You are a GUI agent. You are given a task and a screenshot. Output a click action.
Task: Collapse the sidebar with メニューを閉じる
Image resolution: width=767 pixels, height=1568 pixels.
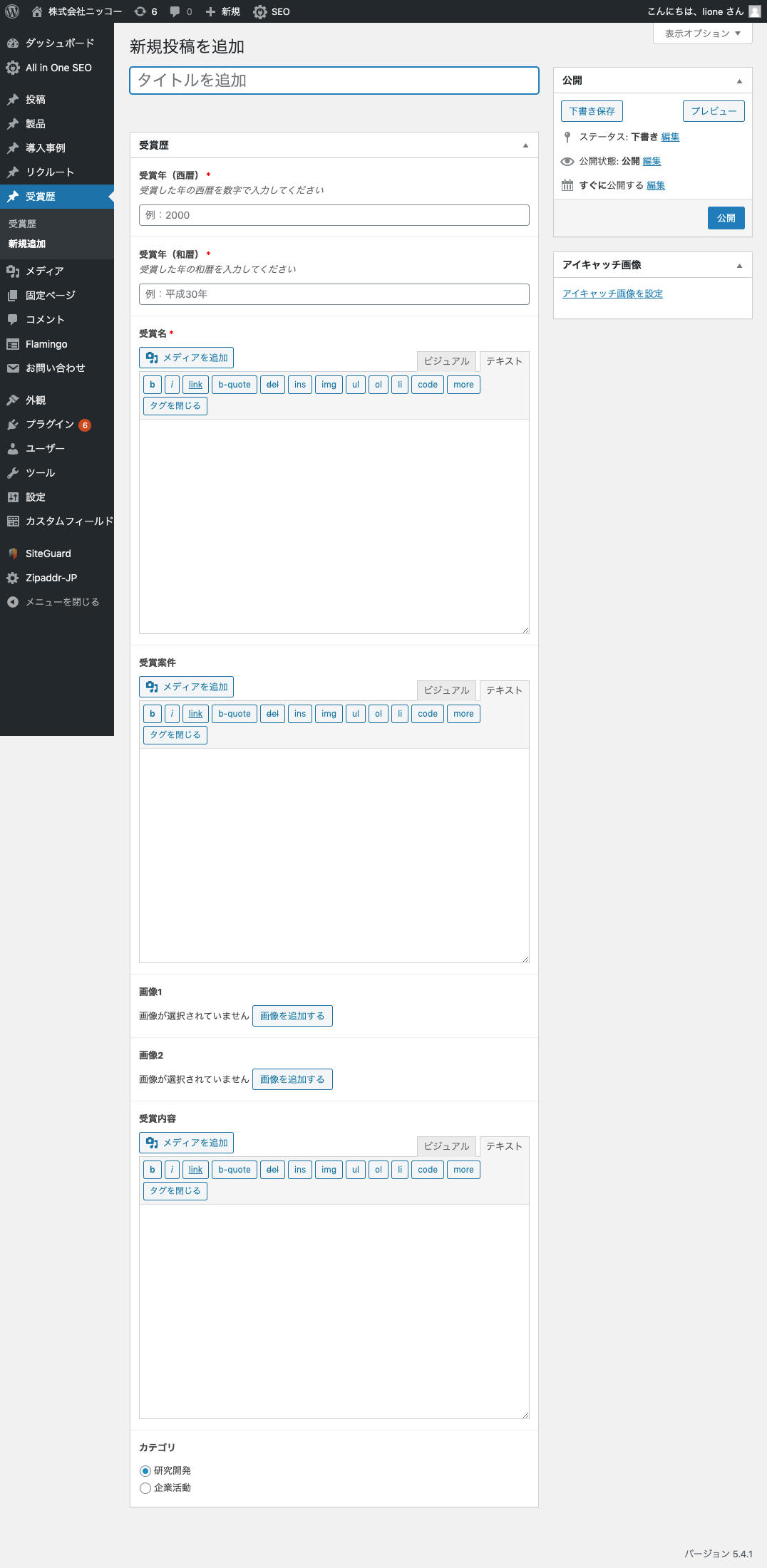61,602
